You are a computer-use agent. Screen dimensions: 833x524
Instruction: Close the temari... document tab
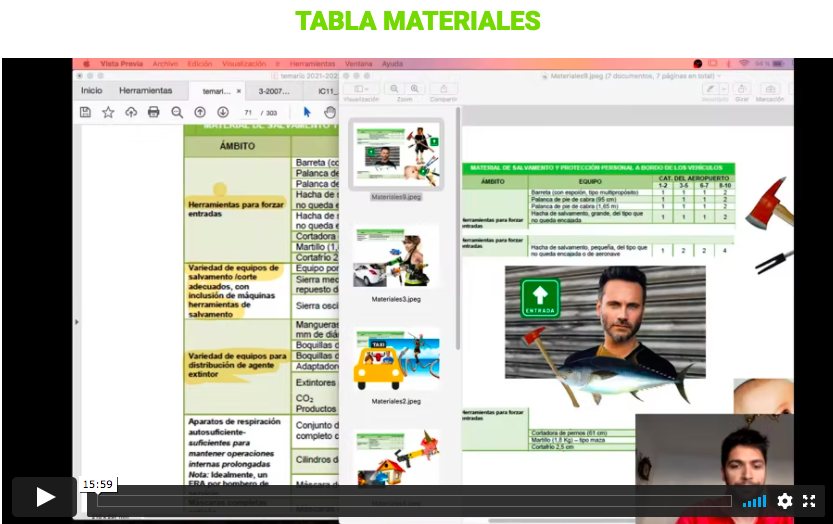239,91
